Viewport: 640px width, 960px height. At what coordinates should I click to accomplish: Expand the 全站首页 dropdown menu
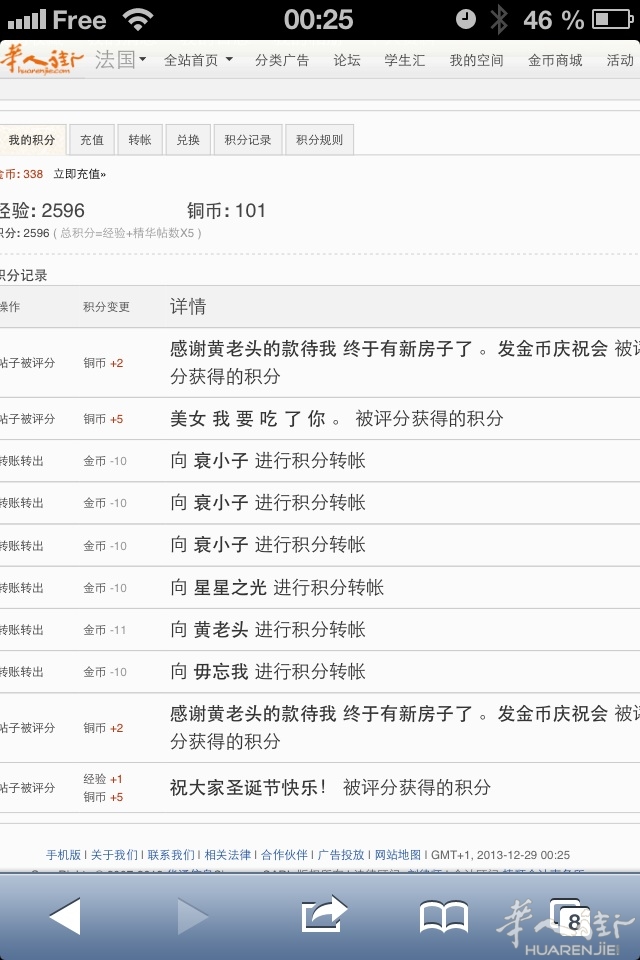(198, 60)
